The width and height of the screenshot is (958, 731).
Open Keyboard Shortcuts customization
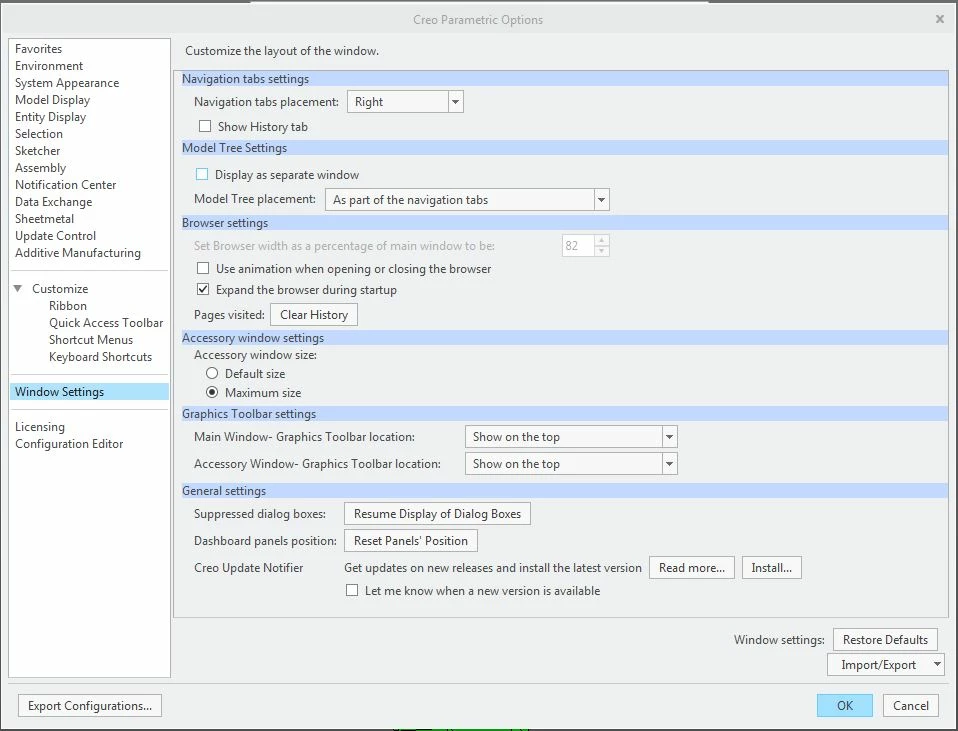101,357
